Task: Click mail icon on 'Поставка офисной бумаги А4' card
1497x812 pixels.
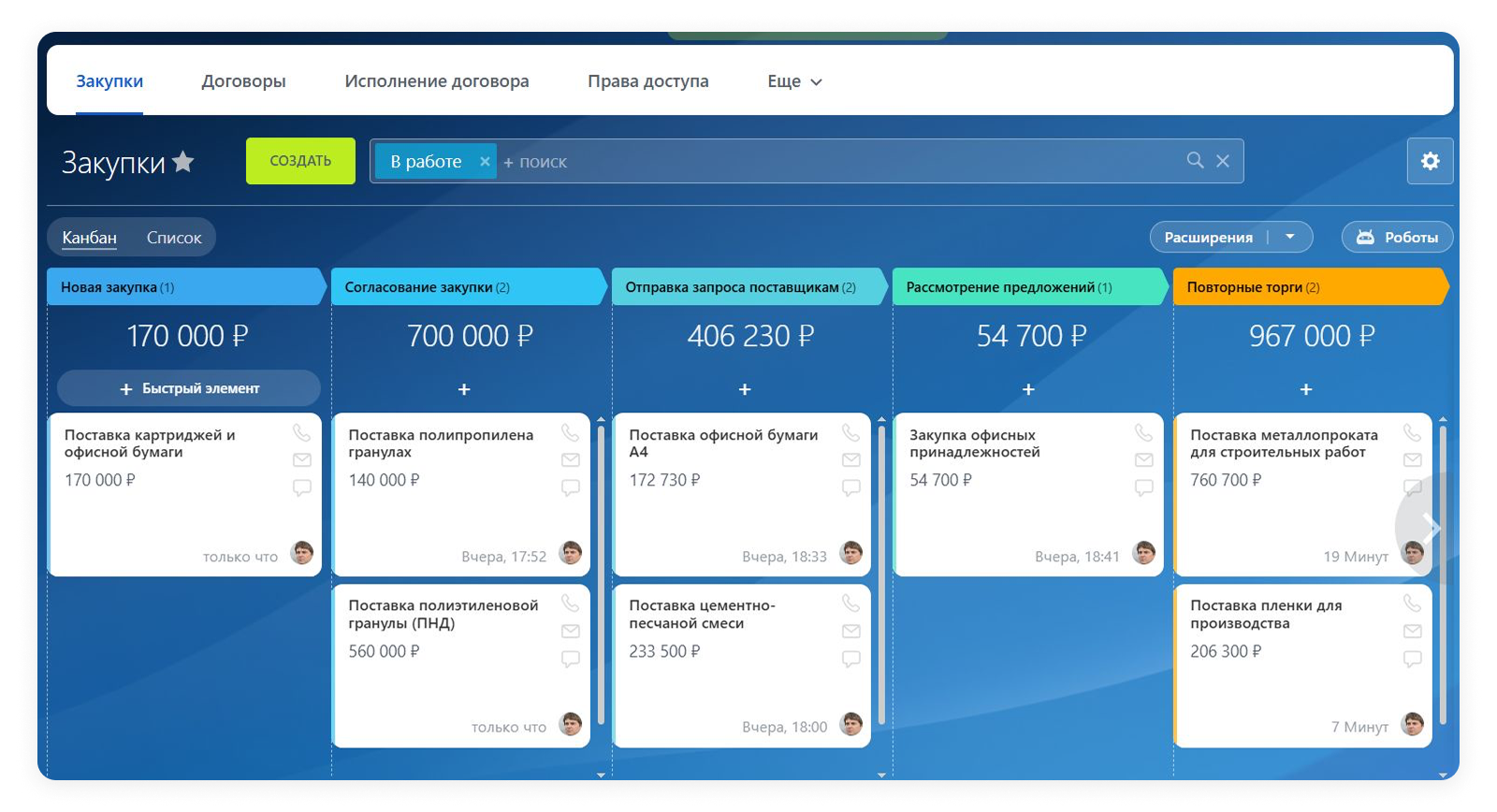Action: click(850, 460)
